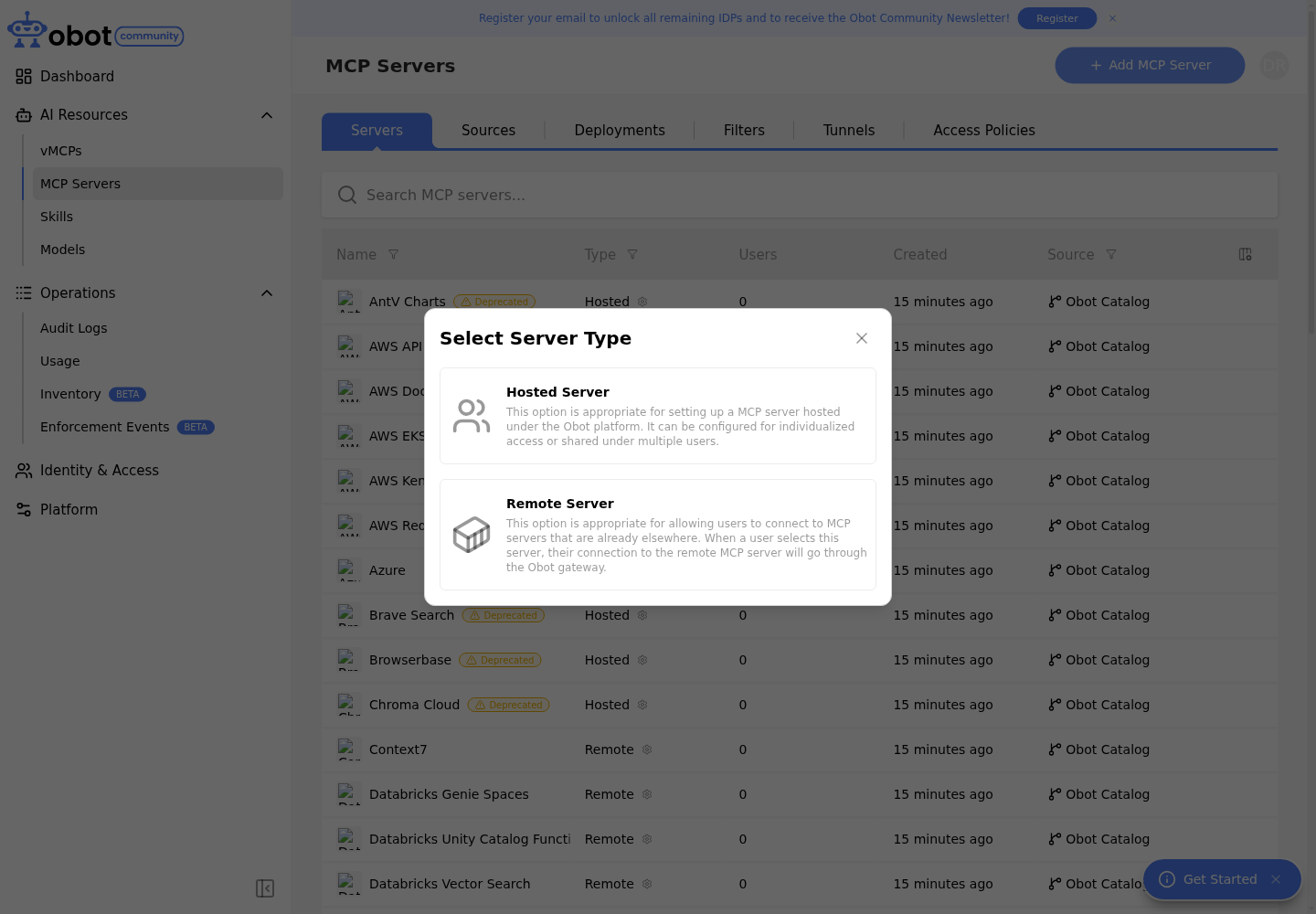Click the Databricks Vector Search name

tap(450, 884)
